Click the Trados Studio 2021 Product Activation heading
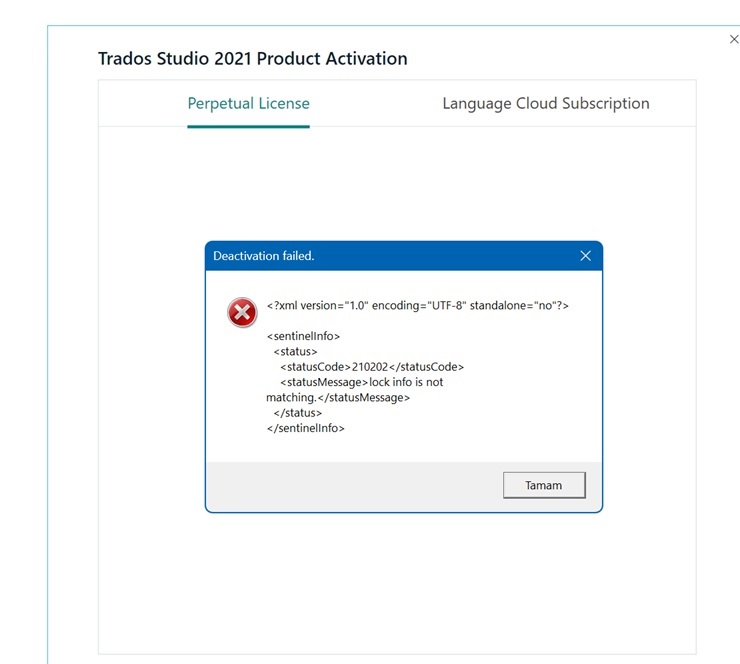This screenshot has width=740, height=664. pos(252,59)
